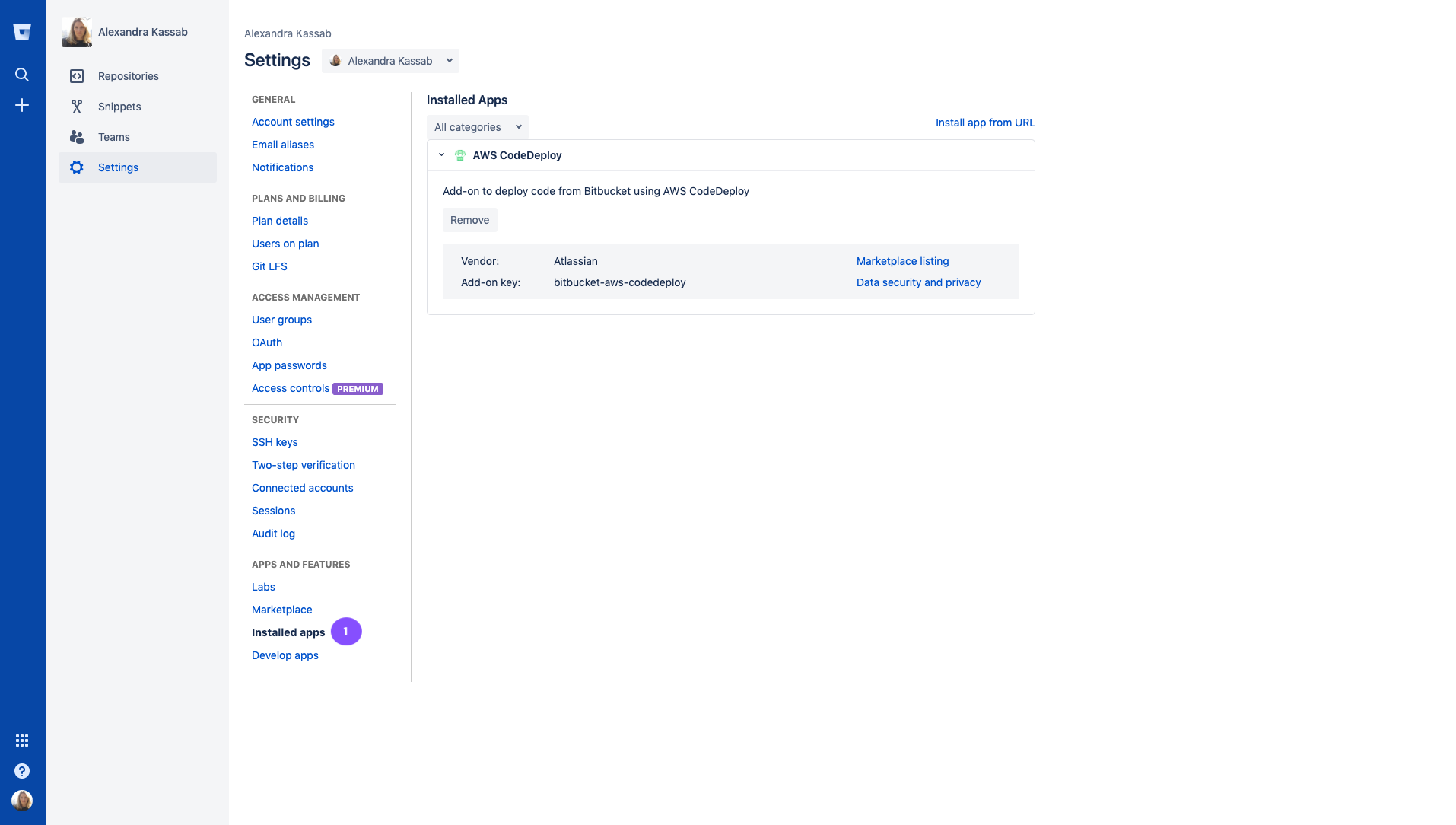This screenshot has height=825, width=1456.
Task: Open Access controls premium setting
Action: click(x=291, y=388)
